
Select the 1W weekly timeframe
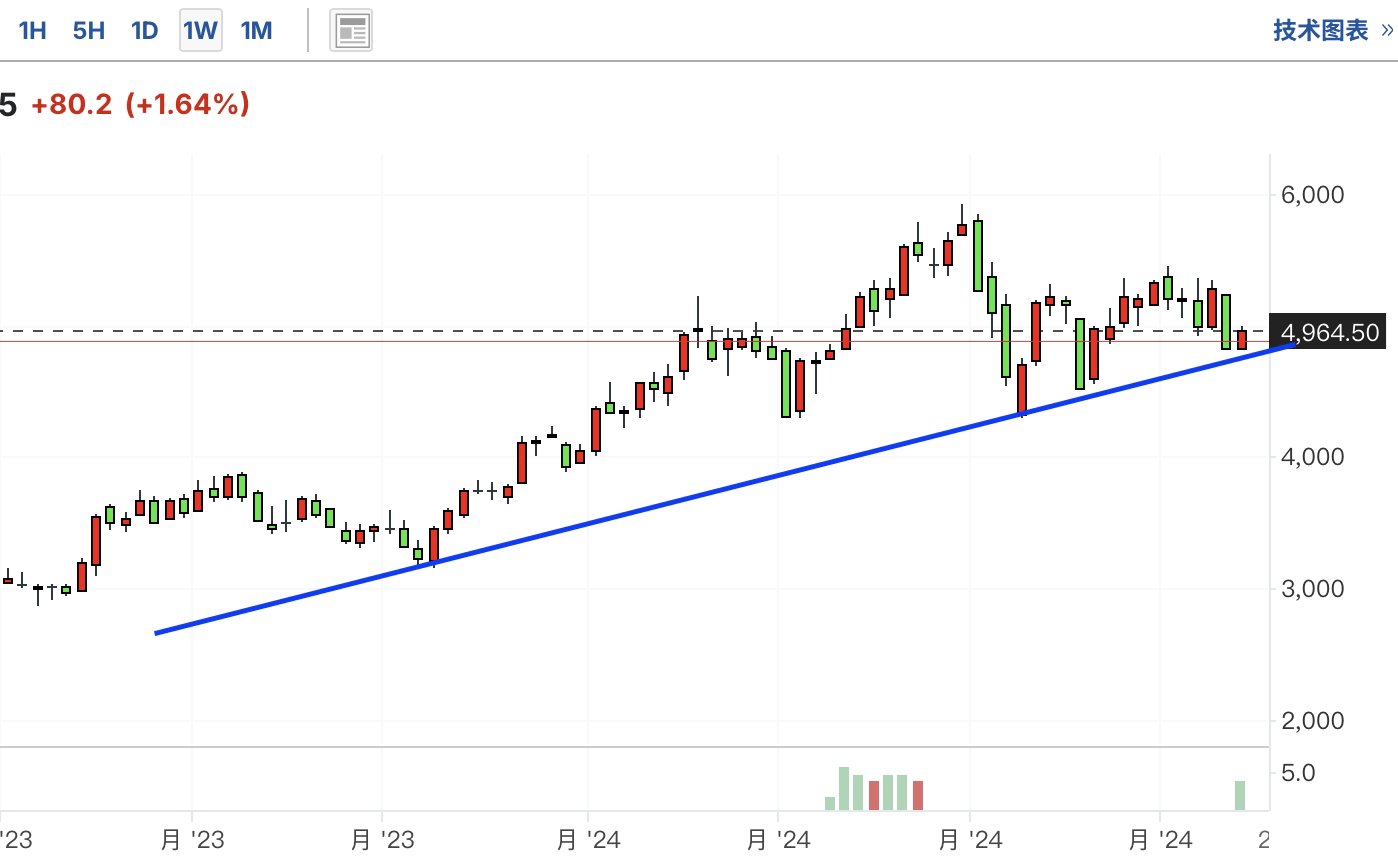click(x=200, y=30)
